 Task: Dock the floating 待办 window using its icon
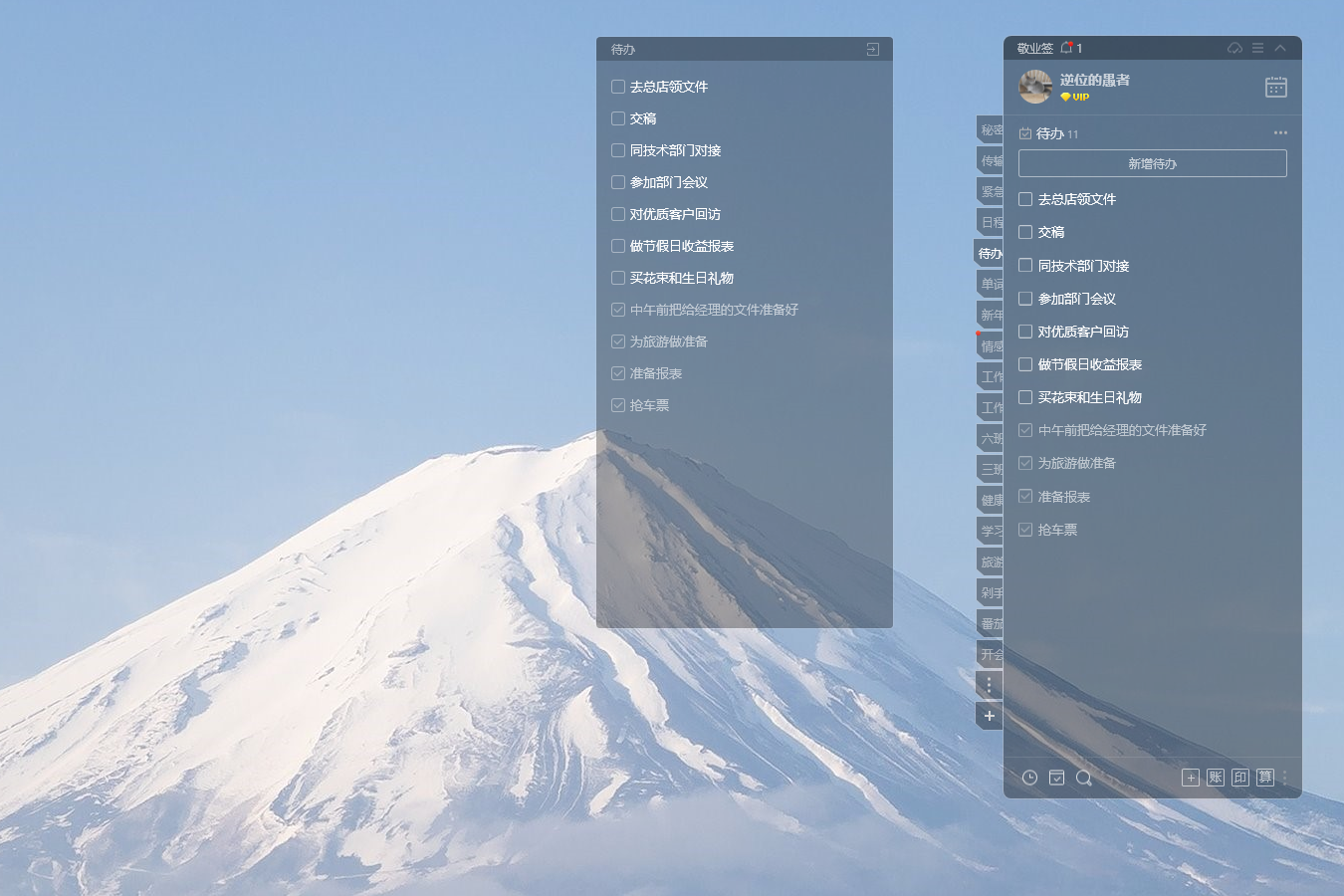[872, 49]
